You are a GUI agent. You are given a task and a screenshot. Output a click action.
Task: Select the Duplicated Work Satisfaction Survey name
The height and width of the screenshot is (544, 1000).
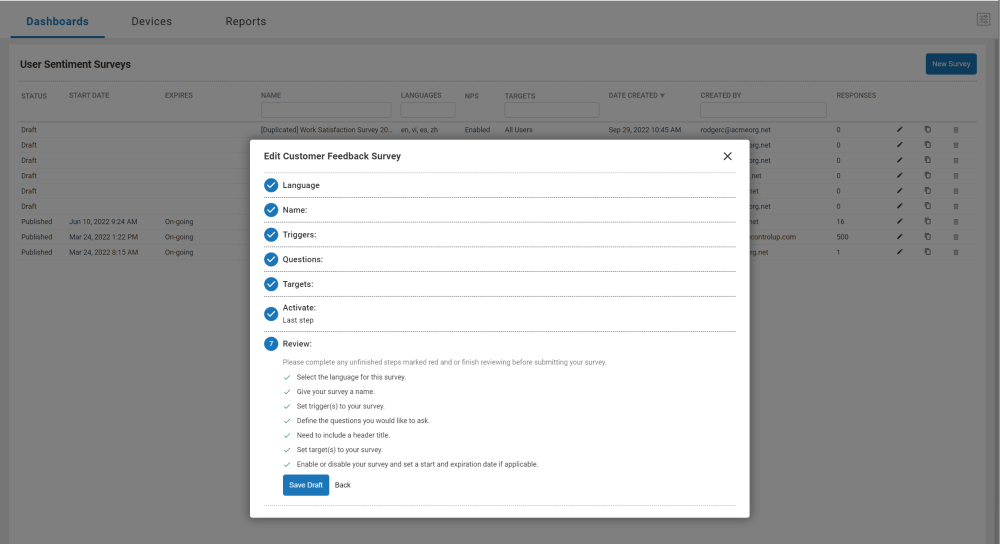(327, 129)
